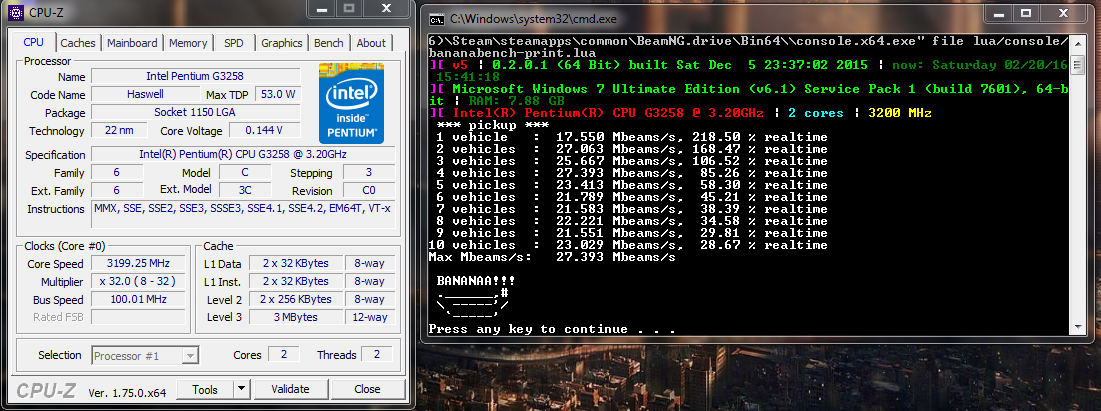The width and height of the screenshot is (1101, 411).
Task: Click 'Press any key to continue' text
Action: click(x=552, y=329)
